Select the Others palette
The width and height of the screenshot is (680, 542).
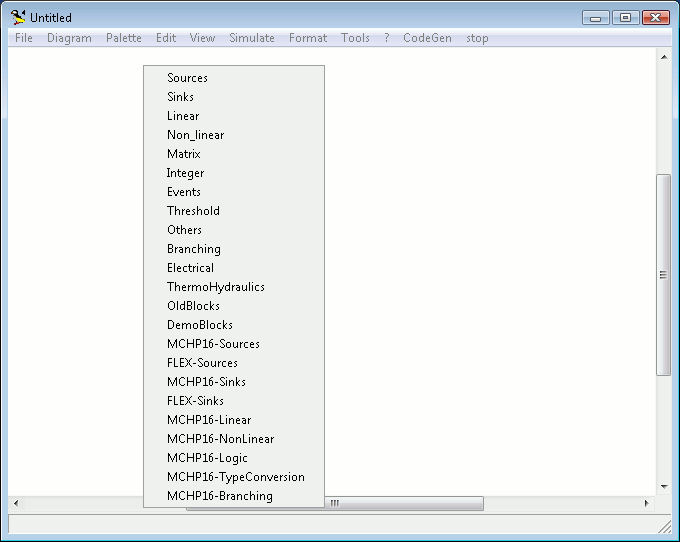[x=234, y=230]
